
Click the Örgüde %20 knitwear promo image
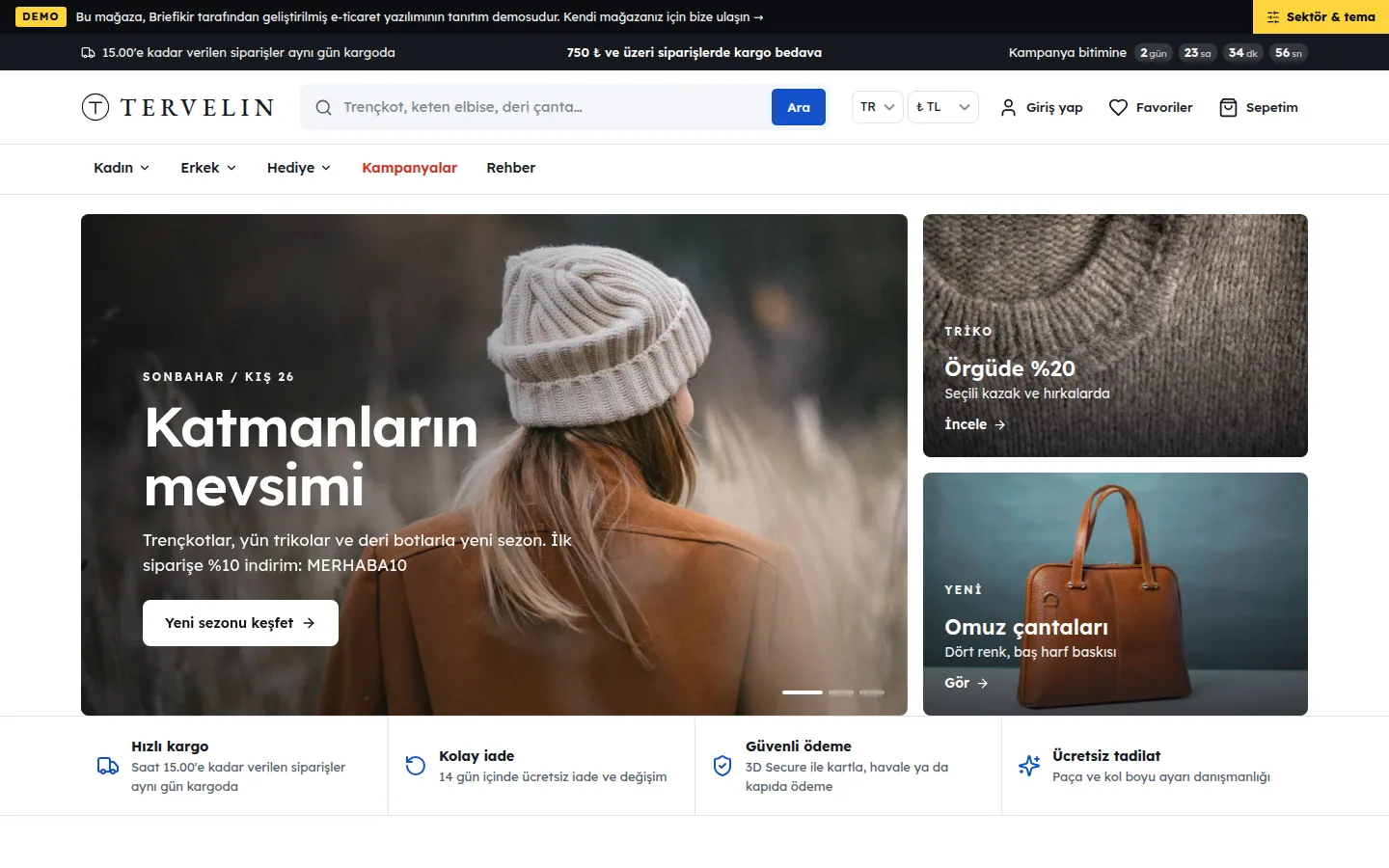[1115, 336]
